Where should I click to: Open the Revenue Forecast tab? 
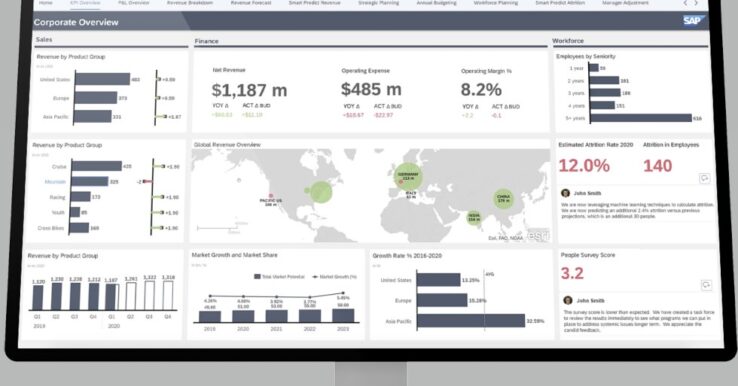coord(251,3)
